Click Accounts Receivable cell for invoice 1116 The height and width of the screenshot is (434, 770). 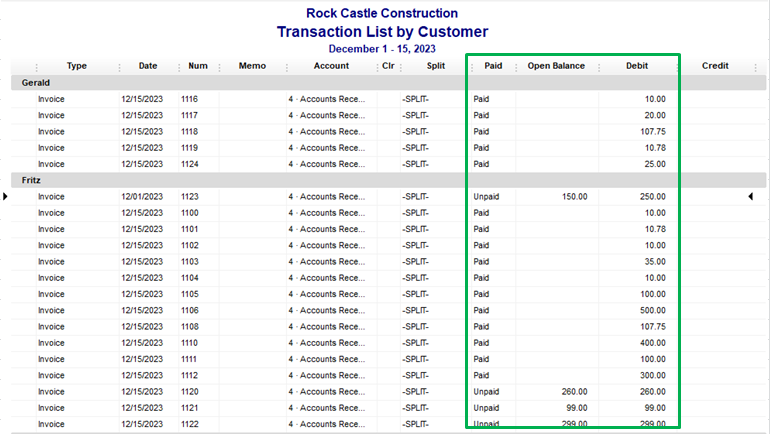(327, 99)
